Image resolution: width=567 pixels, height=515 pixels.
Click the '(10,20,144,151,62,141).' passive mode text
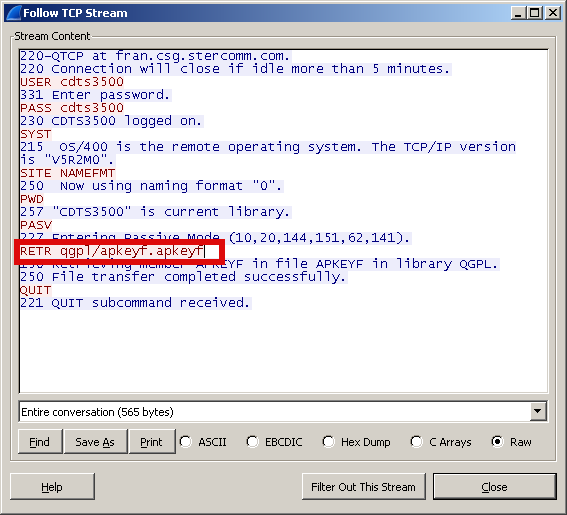[x=319, y=238]
